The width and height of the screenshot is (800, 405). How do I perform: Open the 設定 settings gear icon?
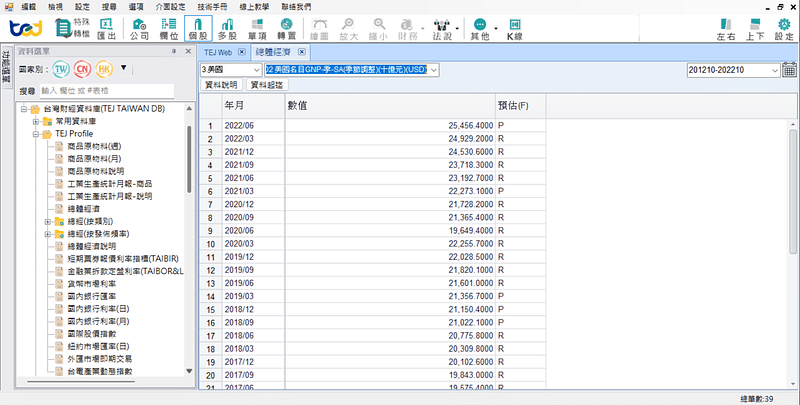click(x=783, y=31)
